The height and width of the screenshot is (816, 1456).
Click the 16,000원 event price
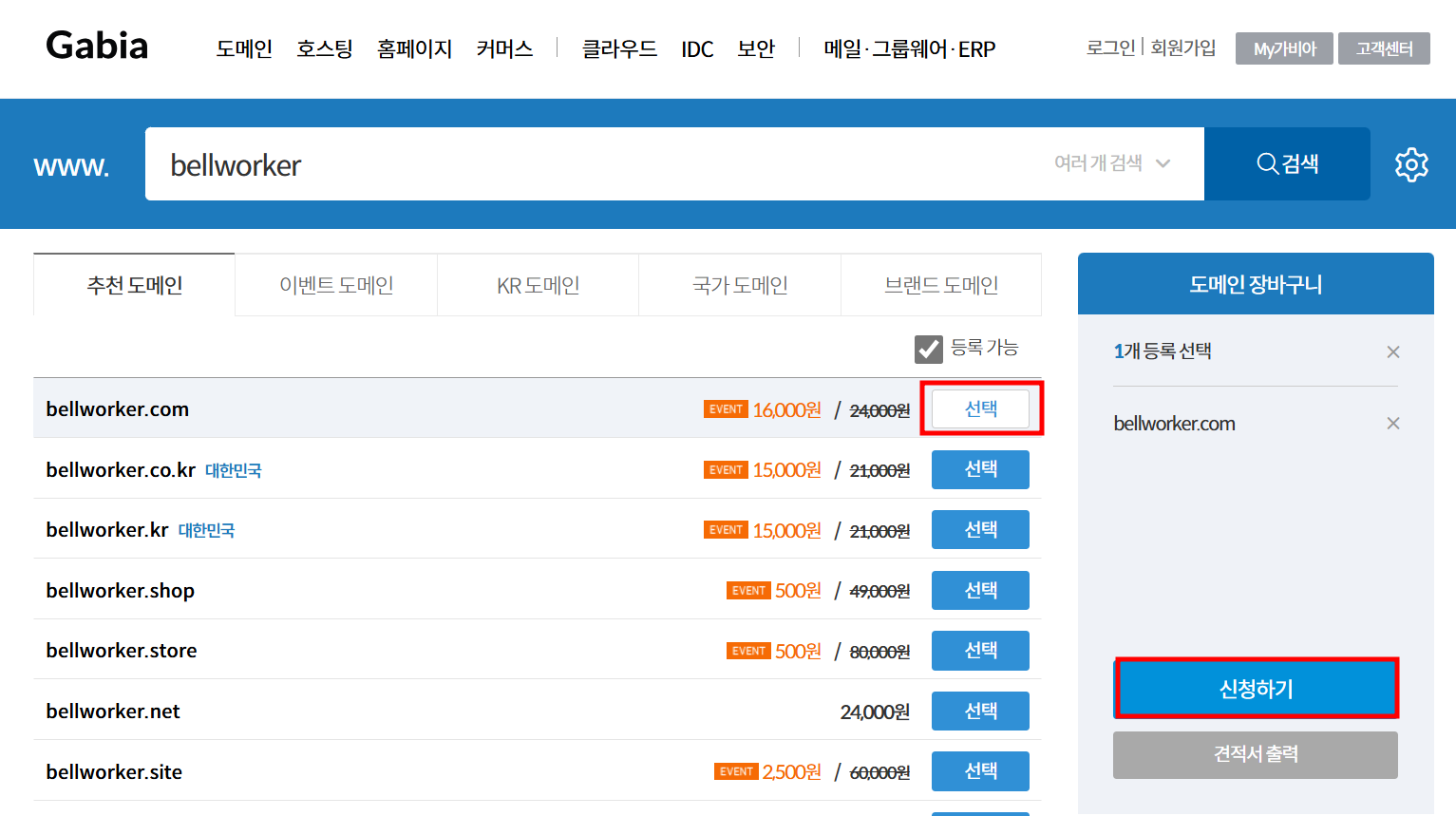[x=786, y=409]
